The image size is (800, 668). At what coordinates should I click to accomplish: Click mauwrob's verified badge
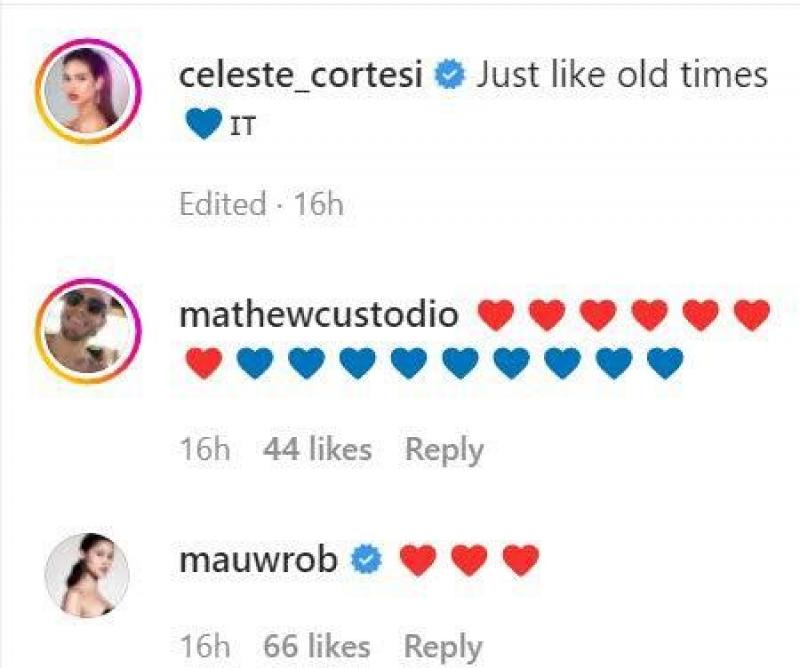(366, 560)
